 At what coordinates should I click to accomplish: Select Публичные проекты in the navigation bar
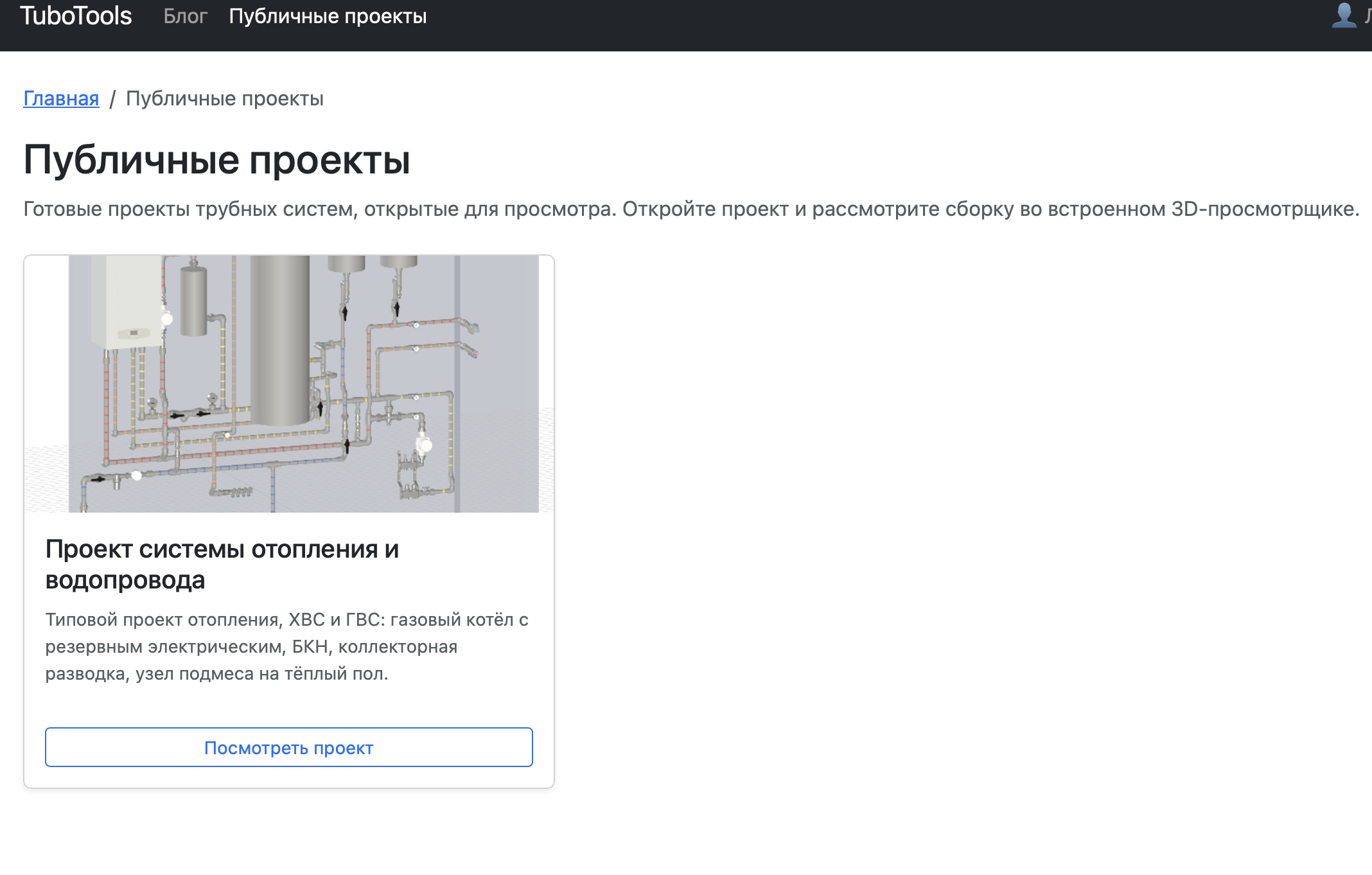point(328,16)
